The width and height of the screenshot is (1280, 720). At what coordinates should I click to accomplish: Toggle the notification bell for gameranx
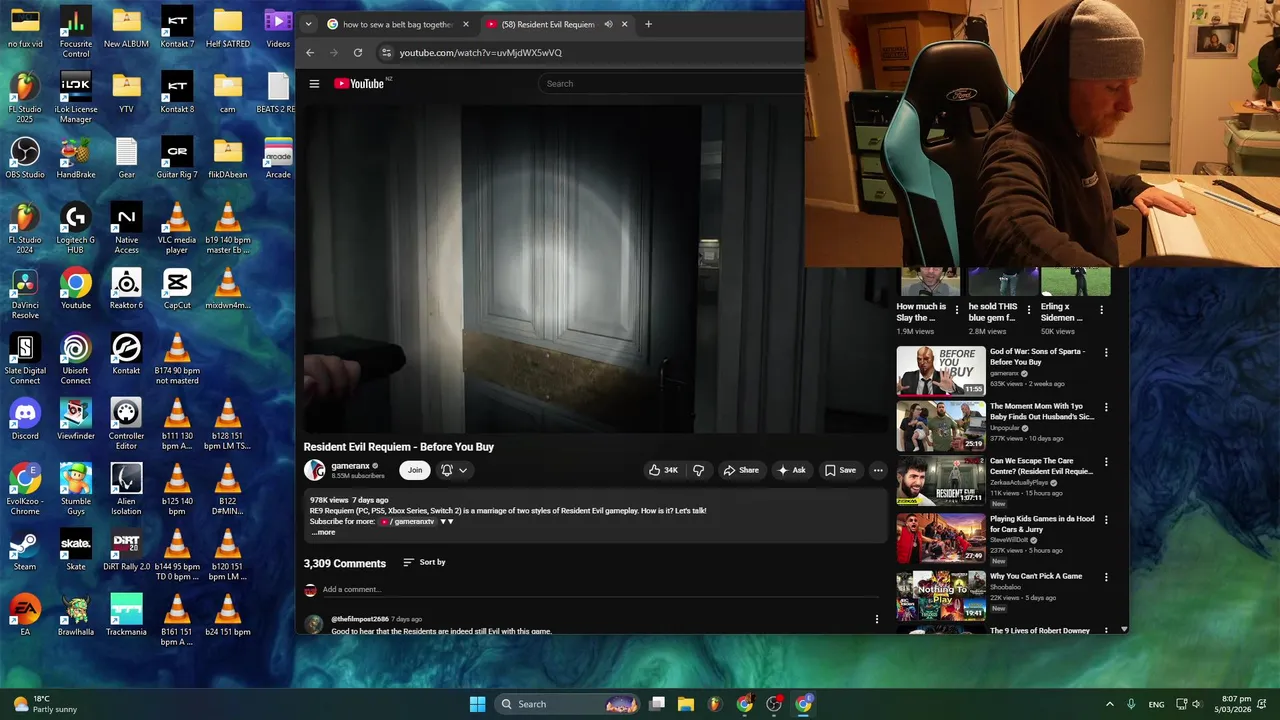[447, 470]
